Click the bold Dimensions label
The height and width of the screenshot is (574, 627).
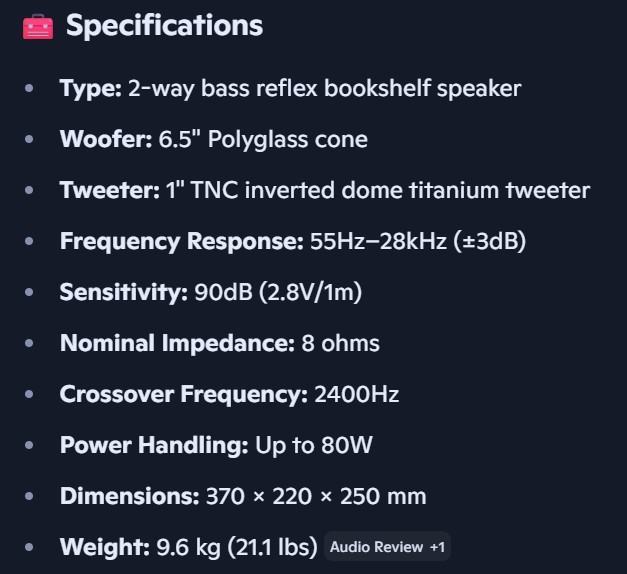[129, 496]
